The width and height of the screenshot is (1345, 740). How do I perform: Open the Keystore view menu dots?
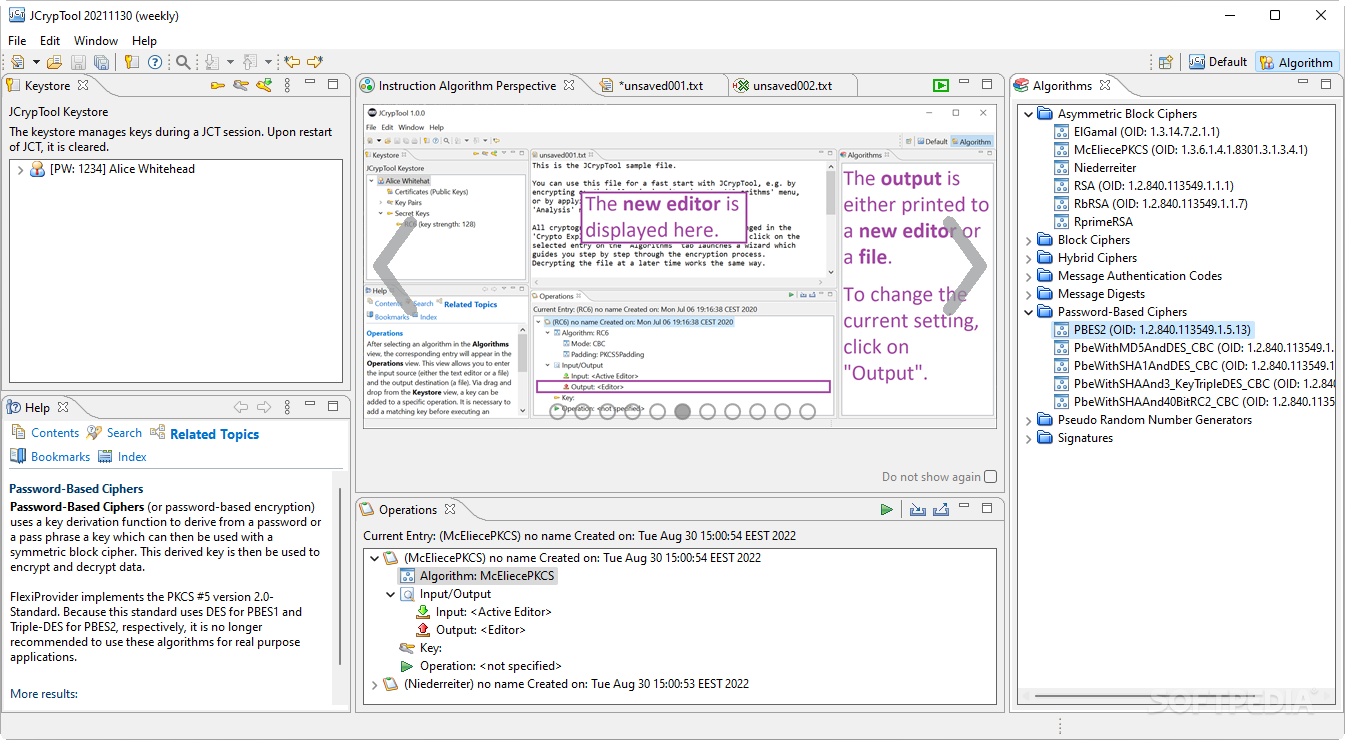(x=287, y=86)
